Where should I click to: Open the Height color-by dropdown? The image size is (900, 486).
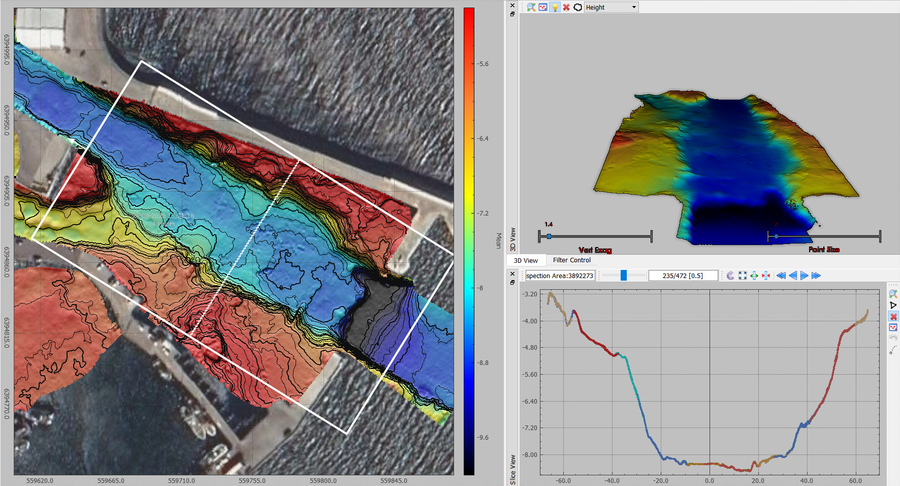[612, 7]
